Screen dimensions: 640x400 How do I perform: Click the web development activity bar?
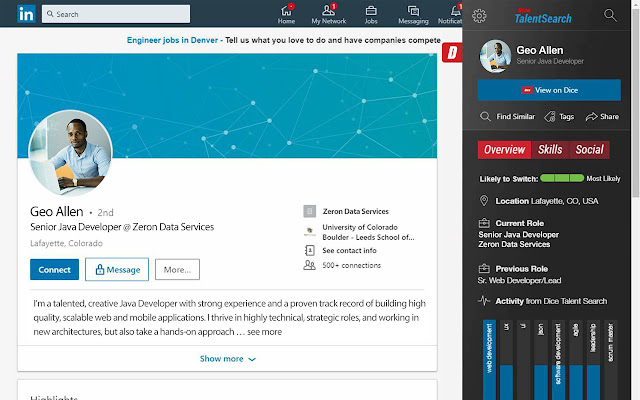489,360
